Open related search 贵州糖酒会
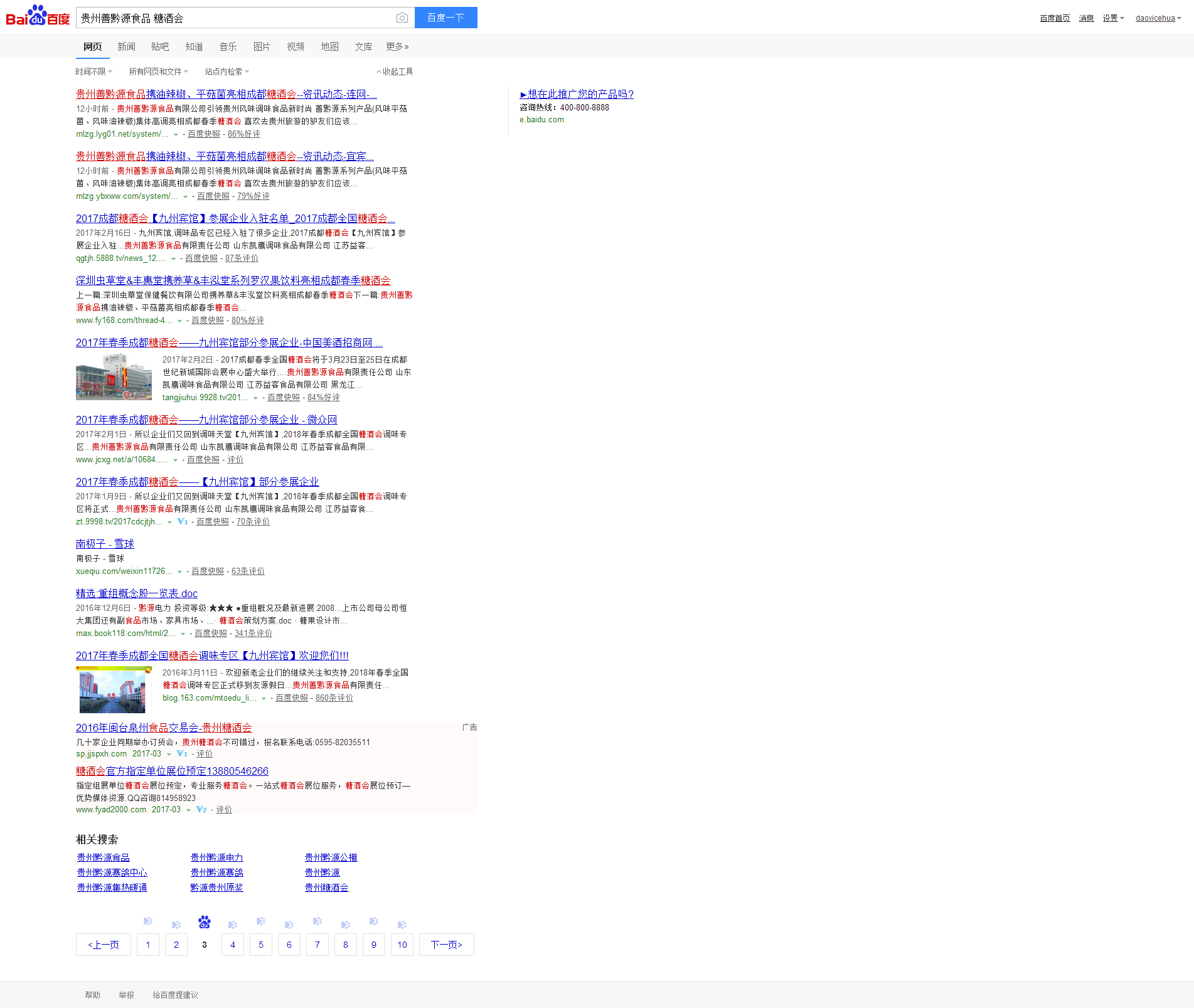This screenshot has width=1194, height=1008. (327, 888)
